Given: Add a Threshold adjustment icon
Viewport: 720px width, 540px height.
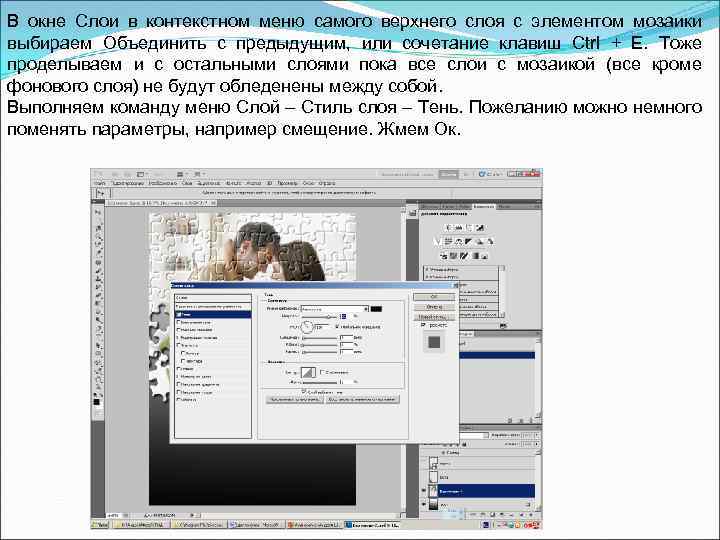Looking at the screenshot, I should point(464,255).
